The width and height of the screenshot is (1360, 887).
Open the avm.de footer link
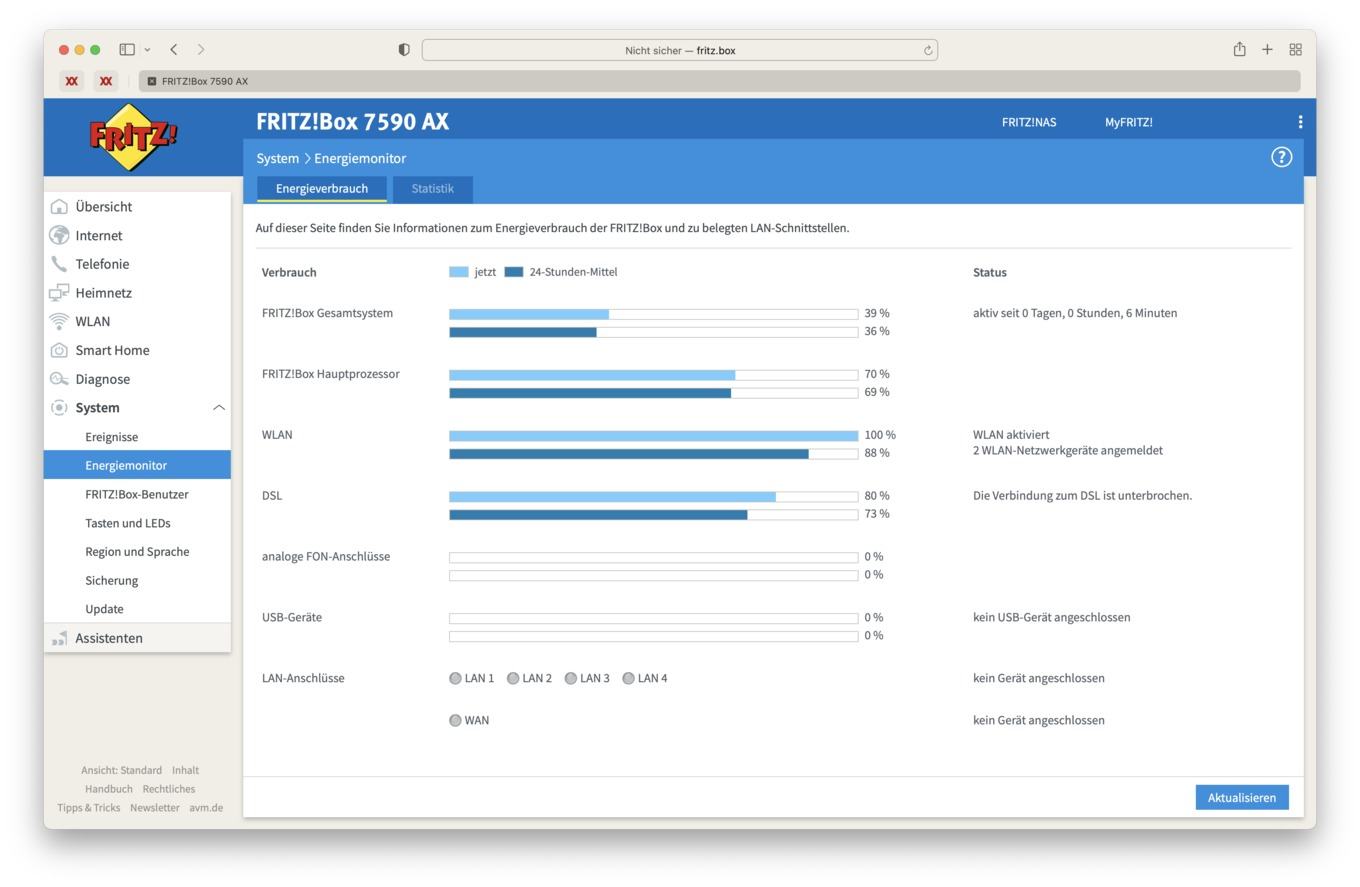click(206, 808)
